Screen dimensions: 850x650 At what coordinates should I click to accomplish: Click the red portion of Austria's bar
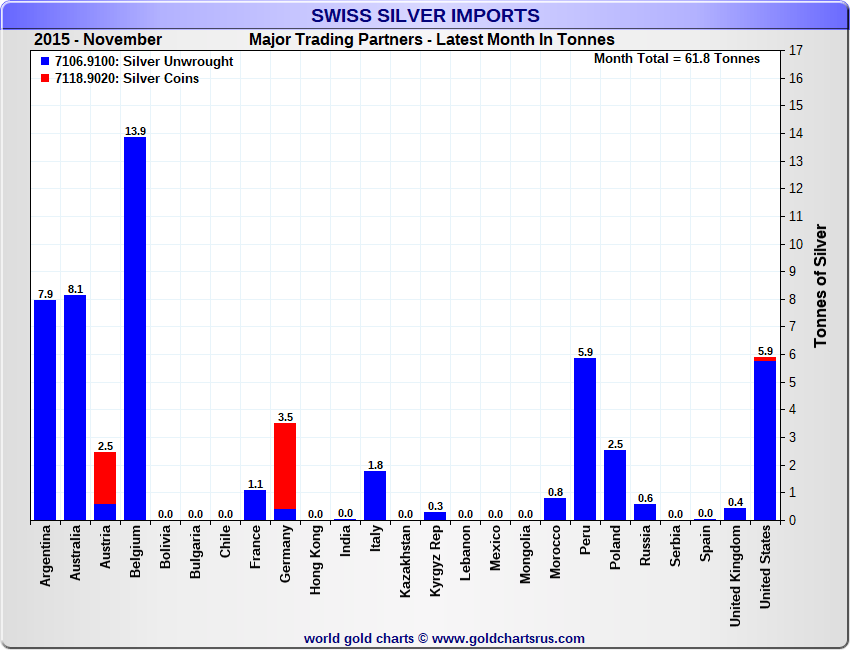pyautogui.click(x=105, y=478)
